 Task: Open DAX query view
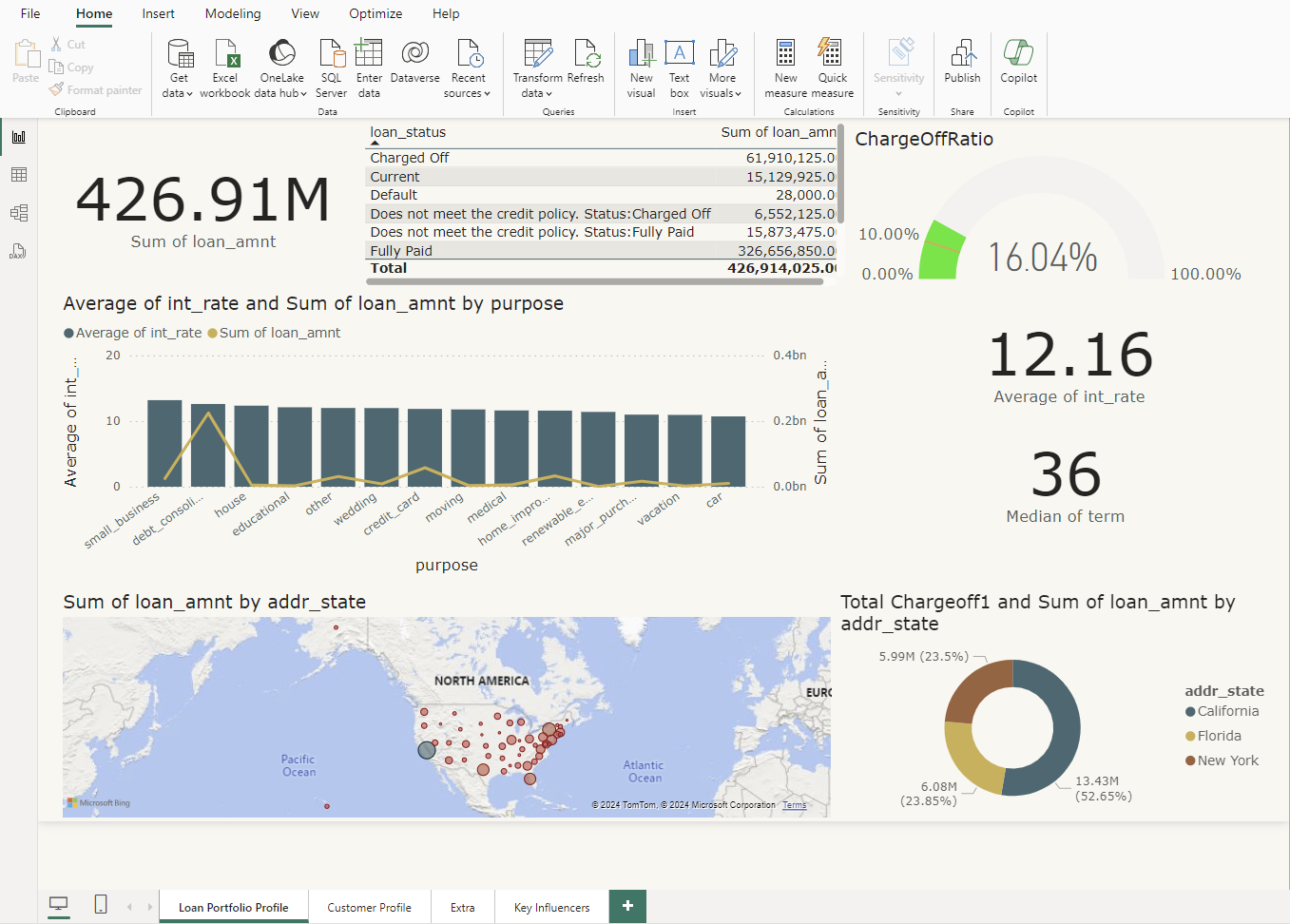[18, 251]
